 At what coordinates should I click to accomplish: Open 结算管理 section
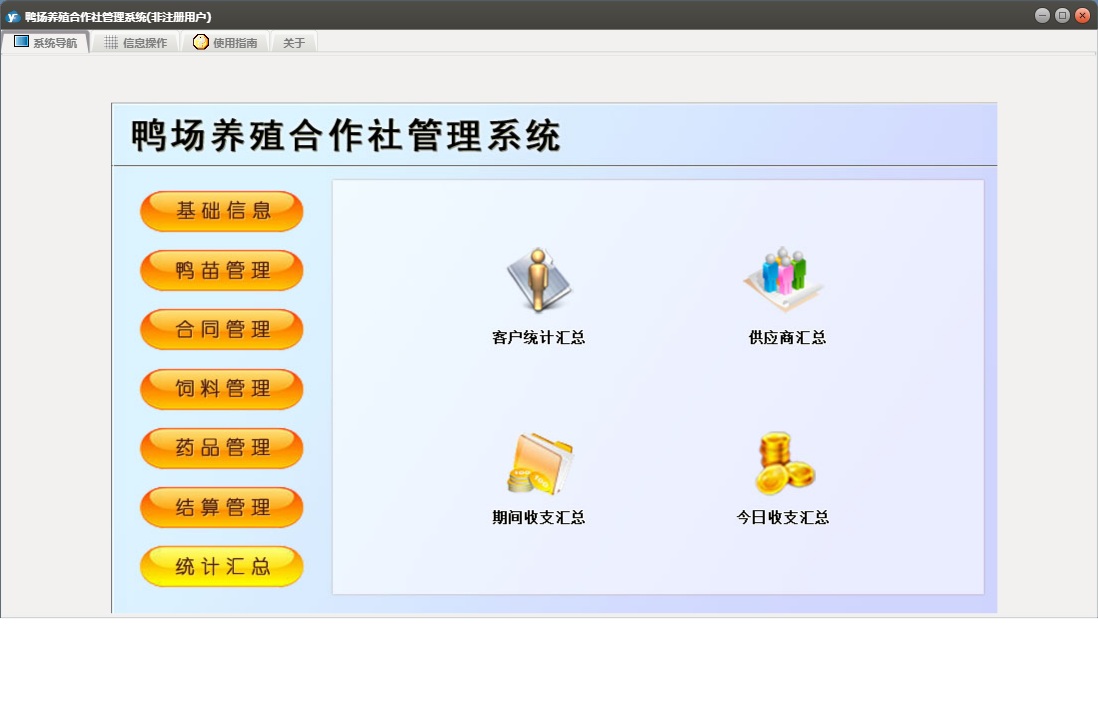click(x=222, y=507)
